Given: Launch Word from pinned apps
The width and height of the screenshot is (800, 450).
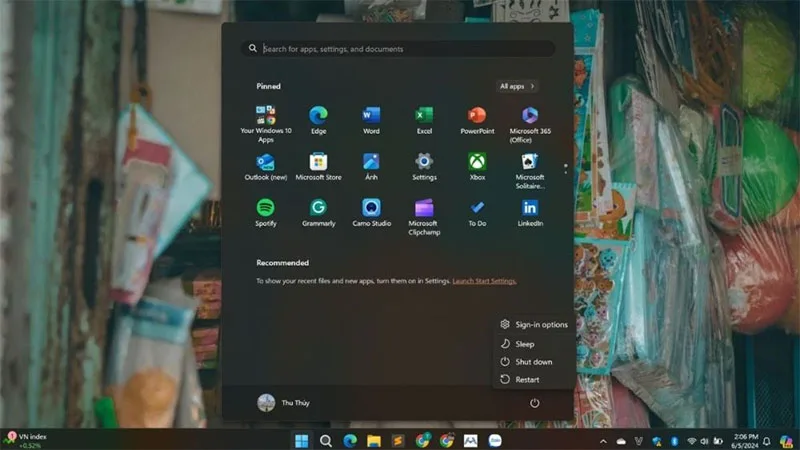Looking at the screenshot, I should [x=371, y=119].
